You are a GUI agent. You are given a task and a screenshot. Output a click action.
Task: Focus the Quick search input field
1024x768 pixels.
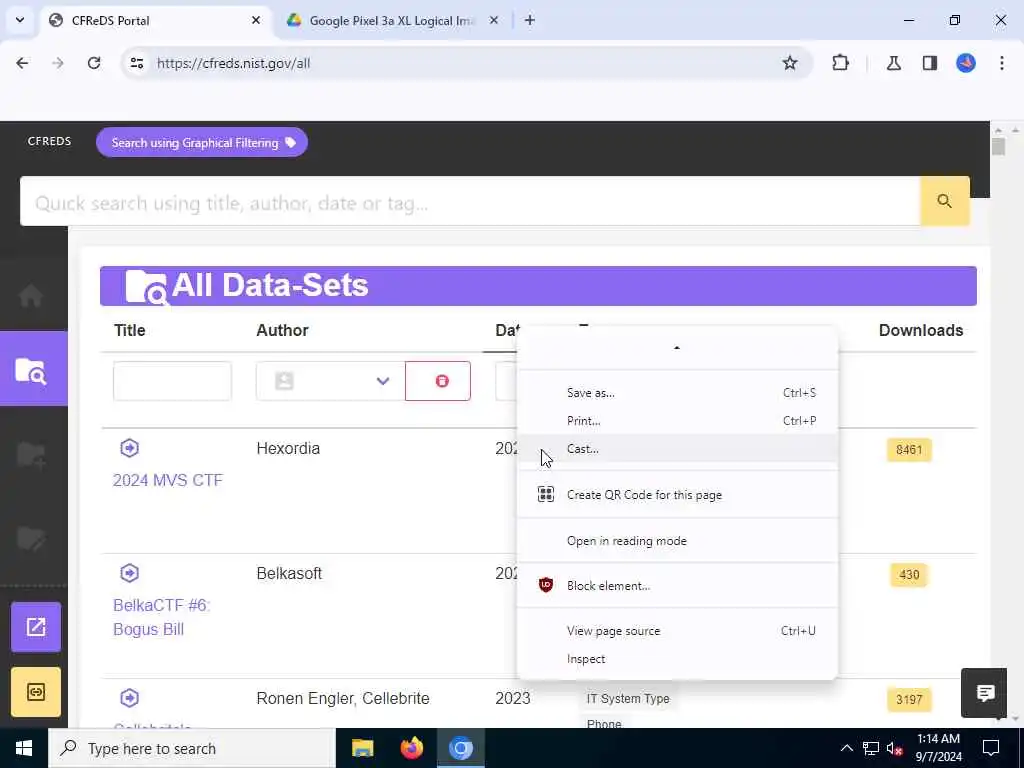[470, 201]
